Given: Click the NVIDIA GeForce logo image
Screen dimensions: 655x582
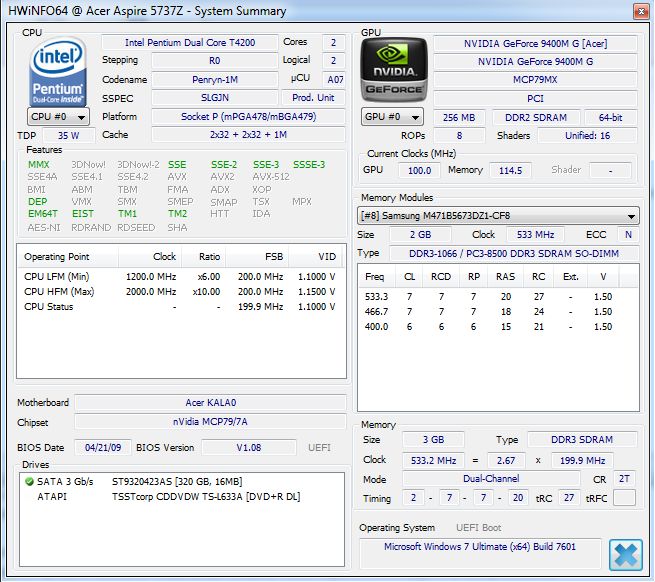Looking at the screenshot, I should pyautogui.click(x=394, y=70).
